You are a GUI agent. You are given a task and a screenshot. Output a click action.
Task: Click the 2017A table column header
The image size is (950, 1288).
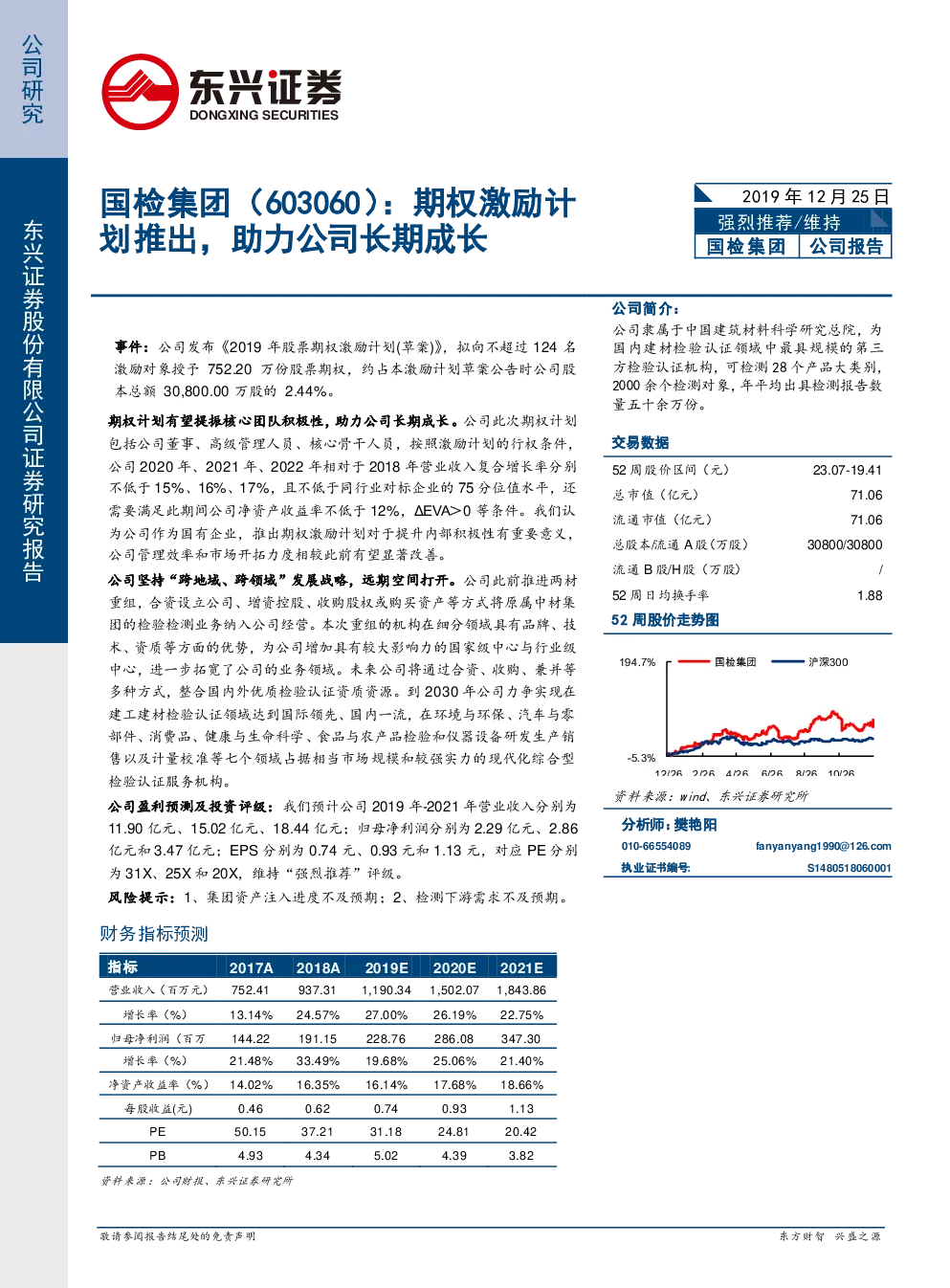point(252,967)
